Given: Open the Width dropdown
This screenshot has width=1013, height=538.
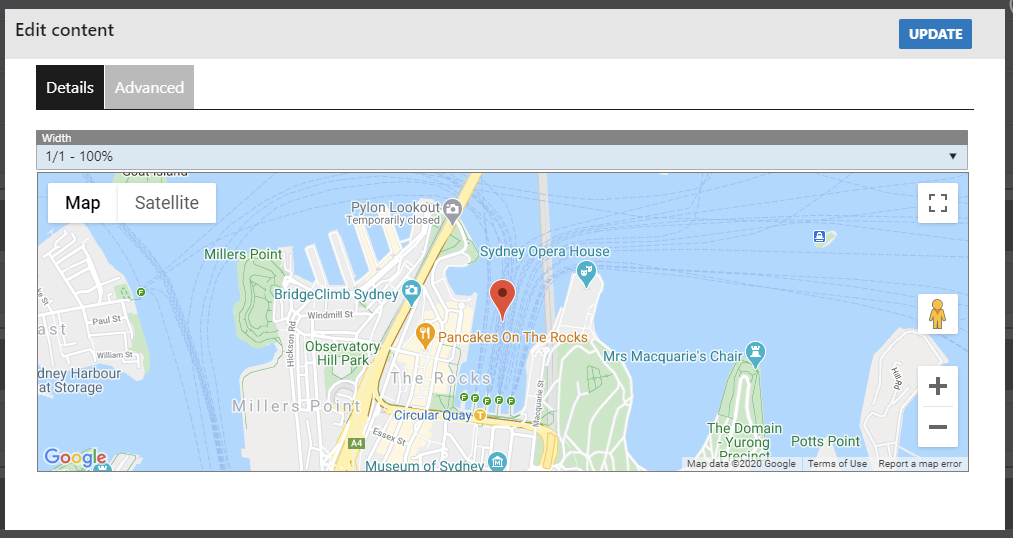Looking at the screenshot, I should coord(502,157).
